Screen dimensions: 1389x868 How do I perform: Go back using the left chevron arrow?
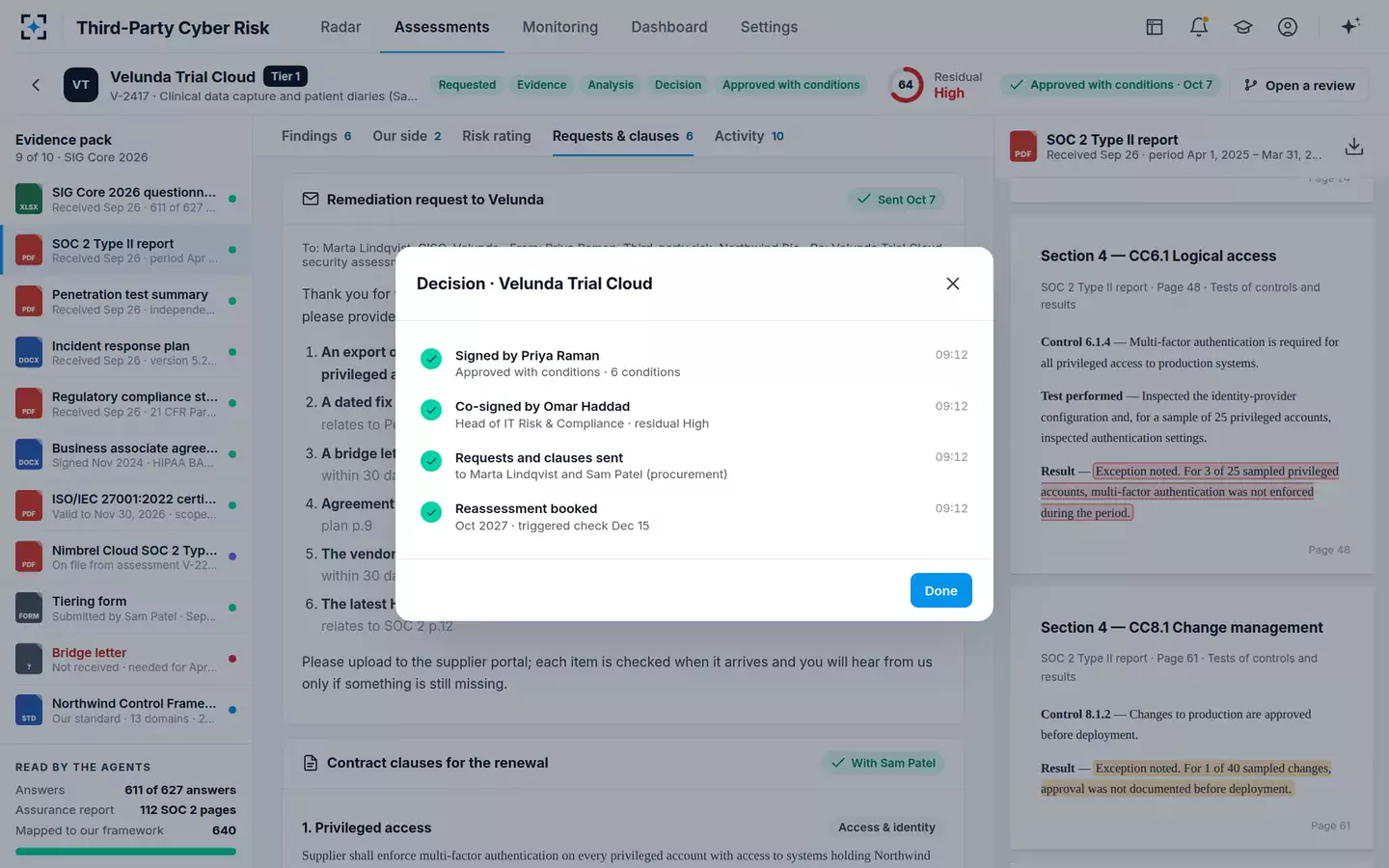click(36, 85)
